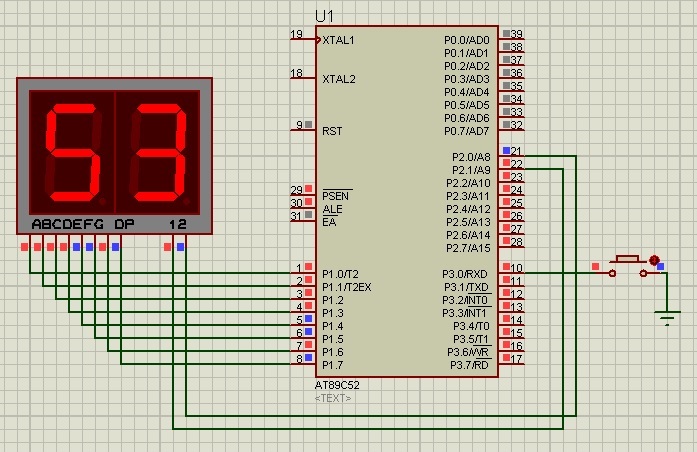
Task: Click pin number 13 beside P3.3/INT1
Action: pyautogui.click(x=517, y=307)
